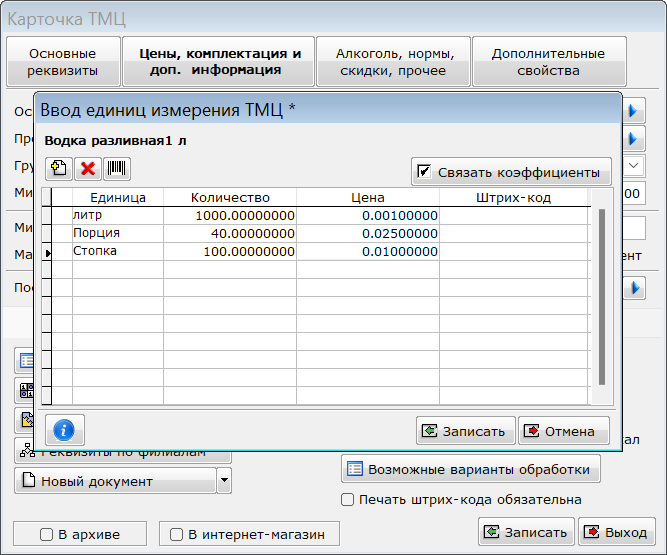Click the blue arrow beside 'Пос' field

pyautogui.click(x=635, y=288)
